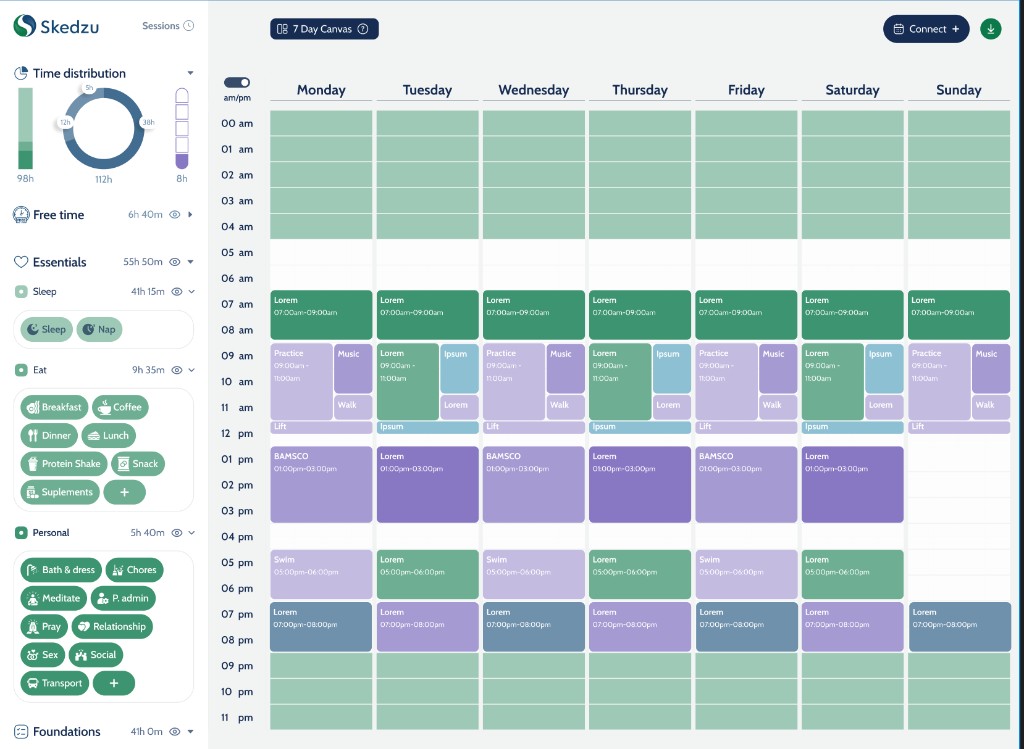This screenshot has width=1024, height=749.
Task: Select the Snack chip
Action: (138, 464)
